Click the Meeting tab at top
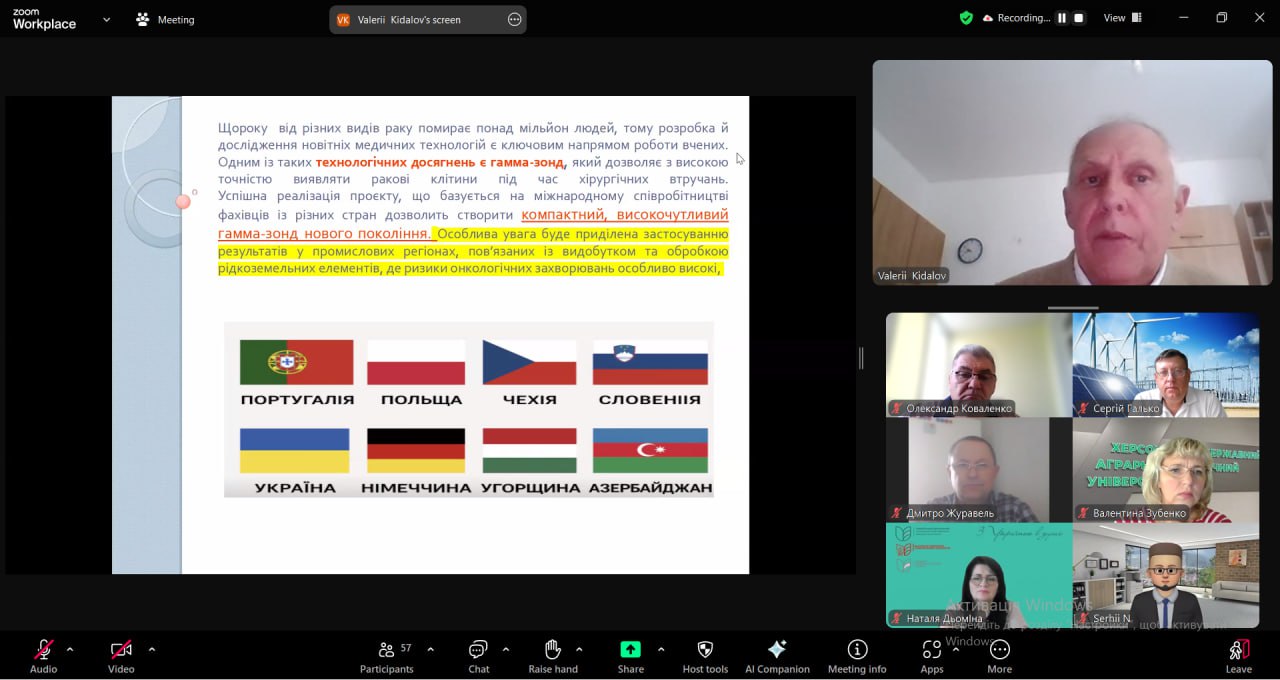 coord(166,19)
